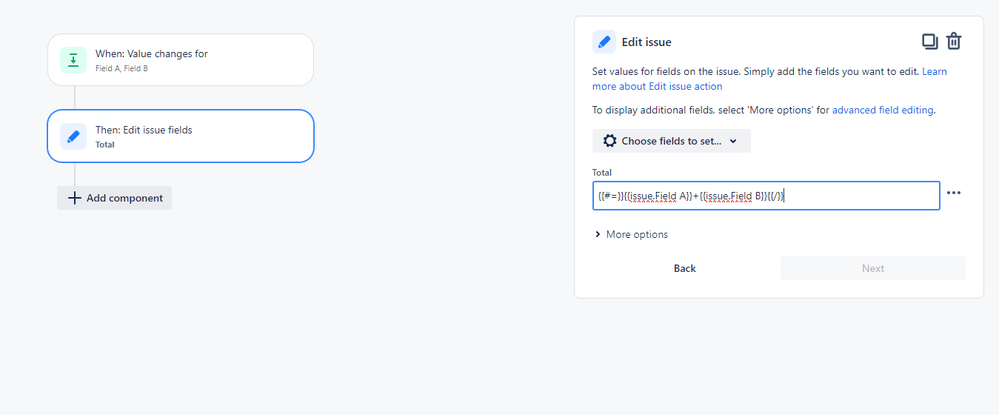
Task: Expand the More options section
Action: [630, 234]
